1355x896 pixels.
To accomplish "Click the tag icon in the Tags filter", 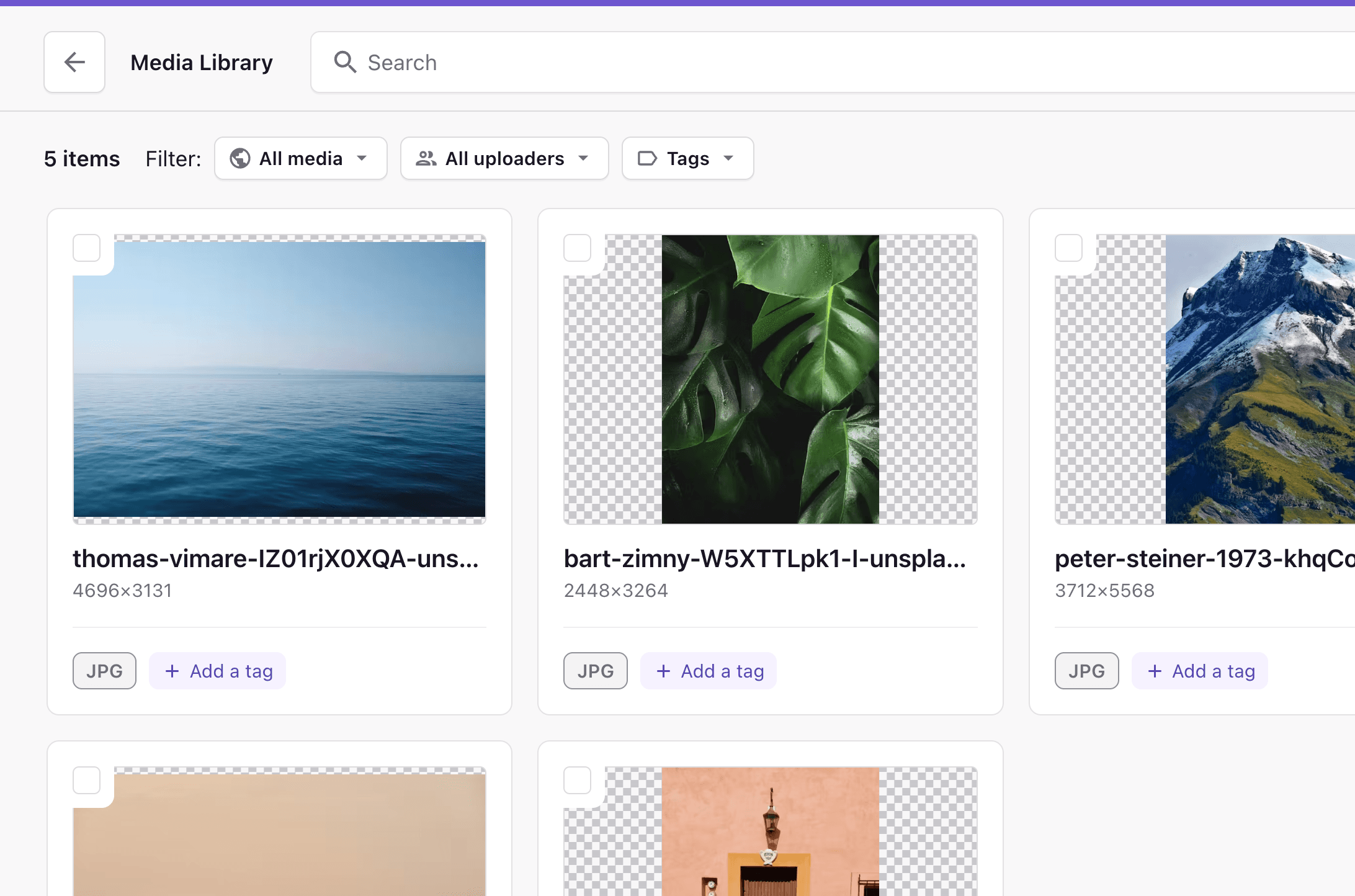I will [647, 158].
